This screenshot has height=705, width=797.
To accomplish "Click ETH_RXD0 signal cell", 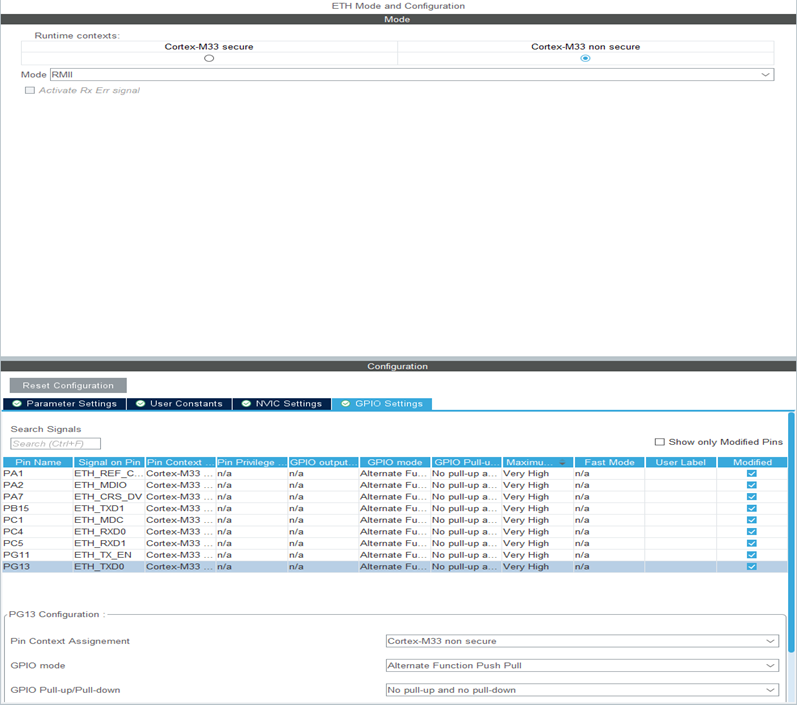I will pyautogui.click(x=109, y=532).
